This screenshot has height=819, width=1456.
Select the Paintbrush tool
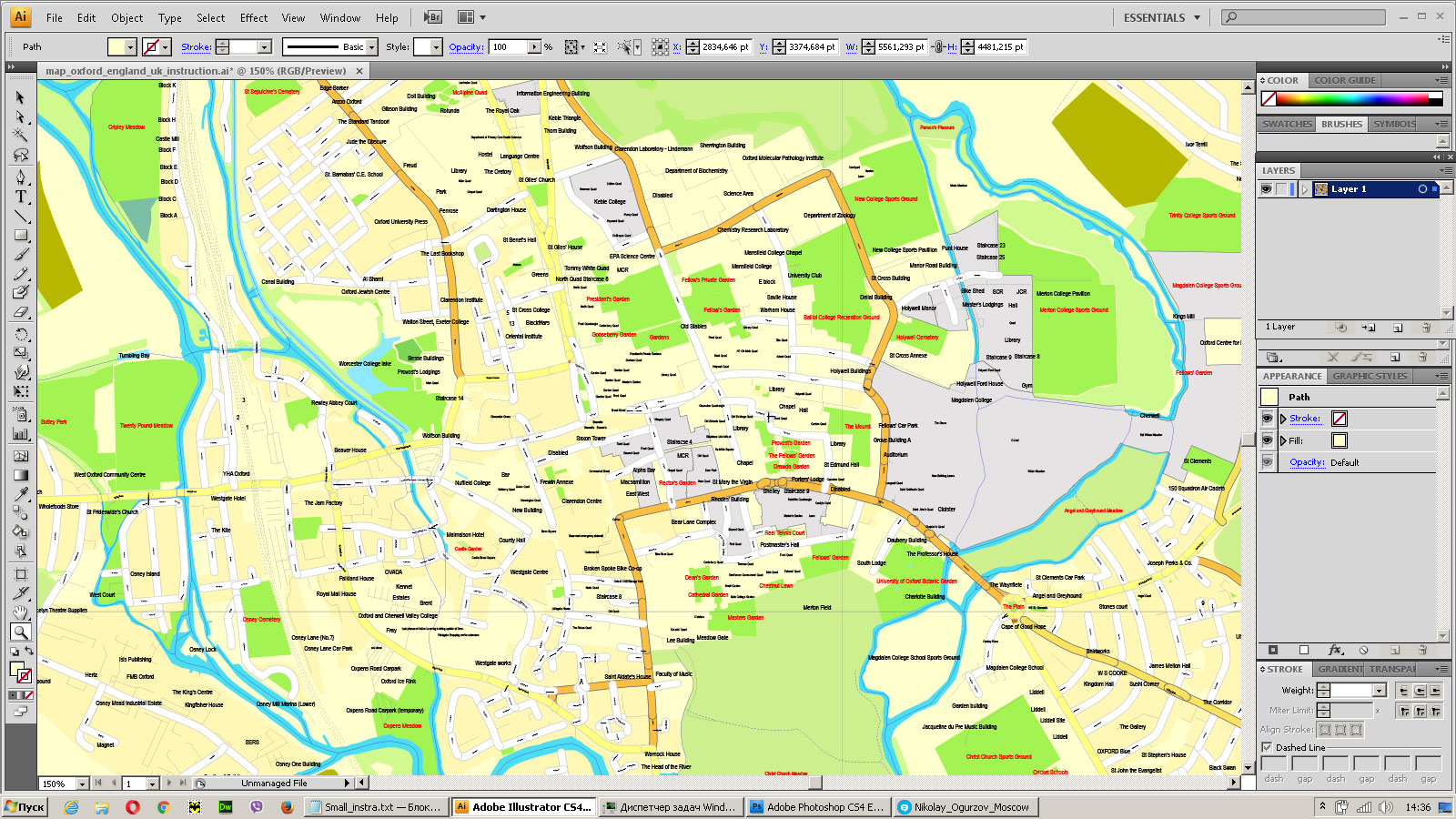[21, 255]
